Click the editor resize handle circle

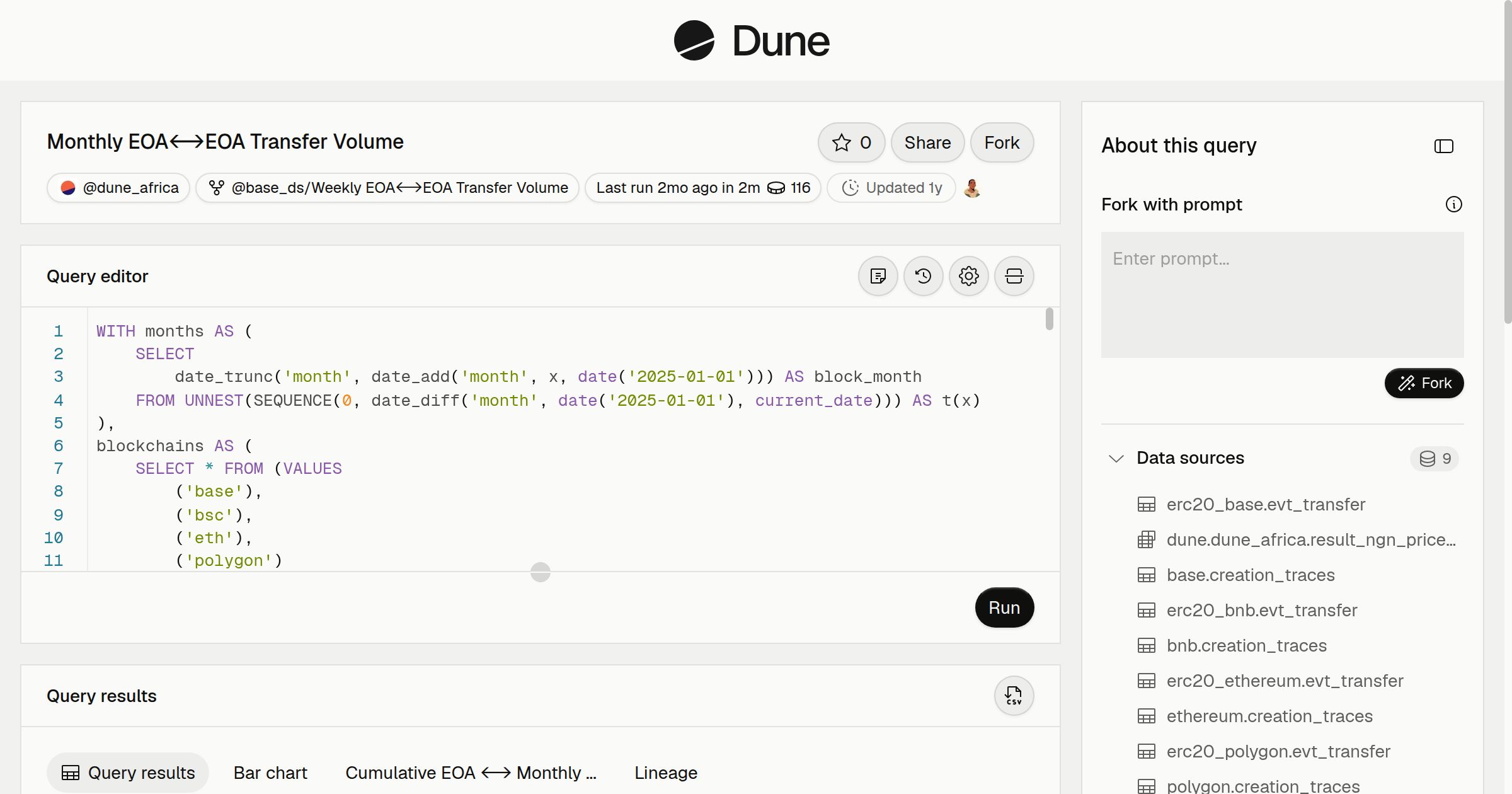pyautogui.click(x=541, y=572)
